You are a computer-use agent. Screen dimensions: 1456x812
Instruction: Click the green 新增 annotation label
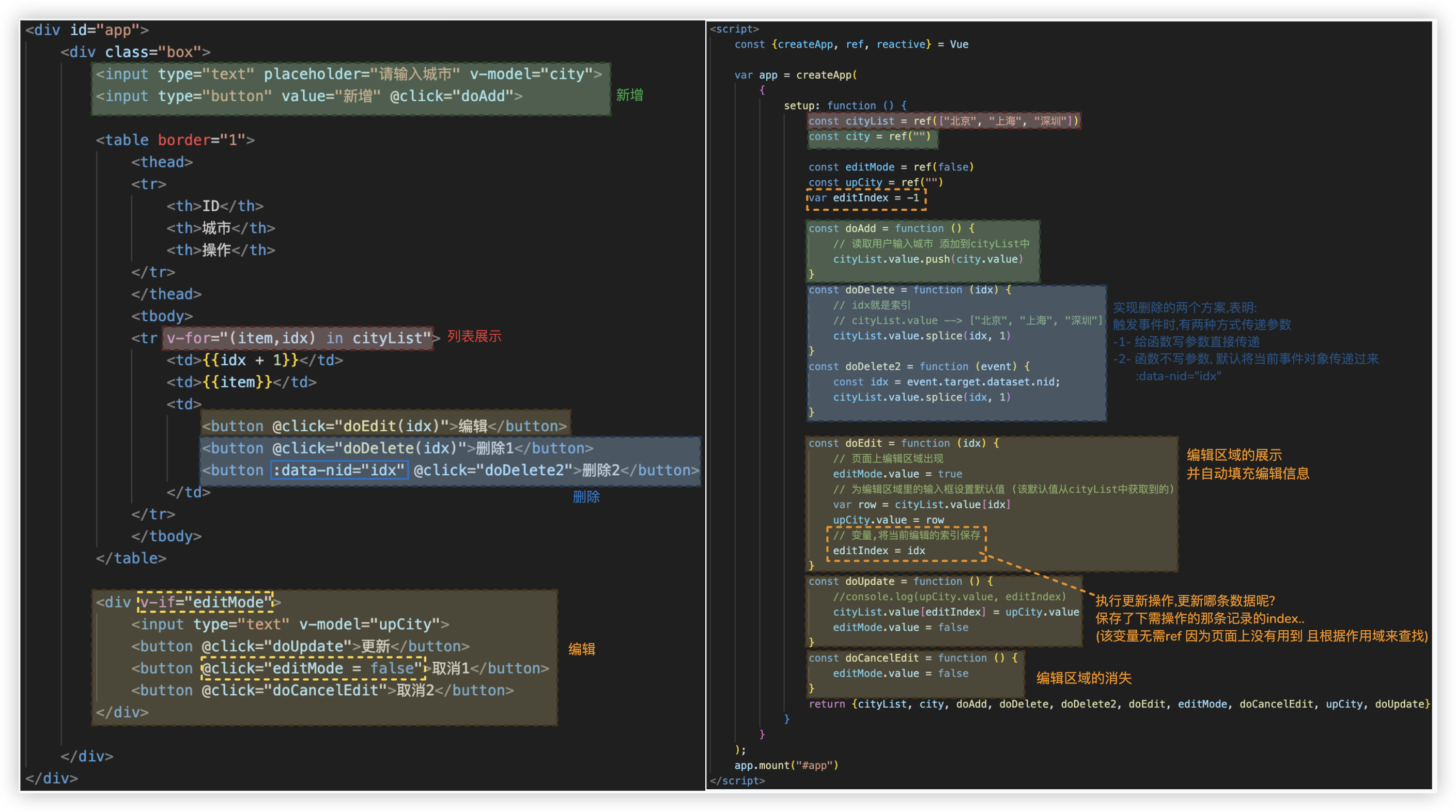coord(629,95)
